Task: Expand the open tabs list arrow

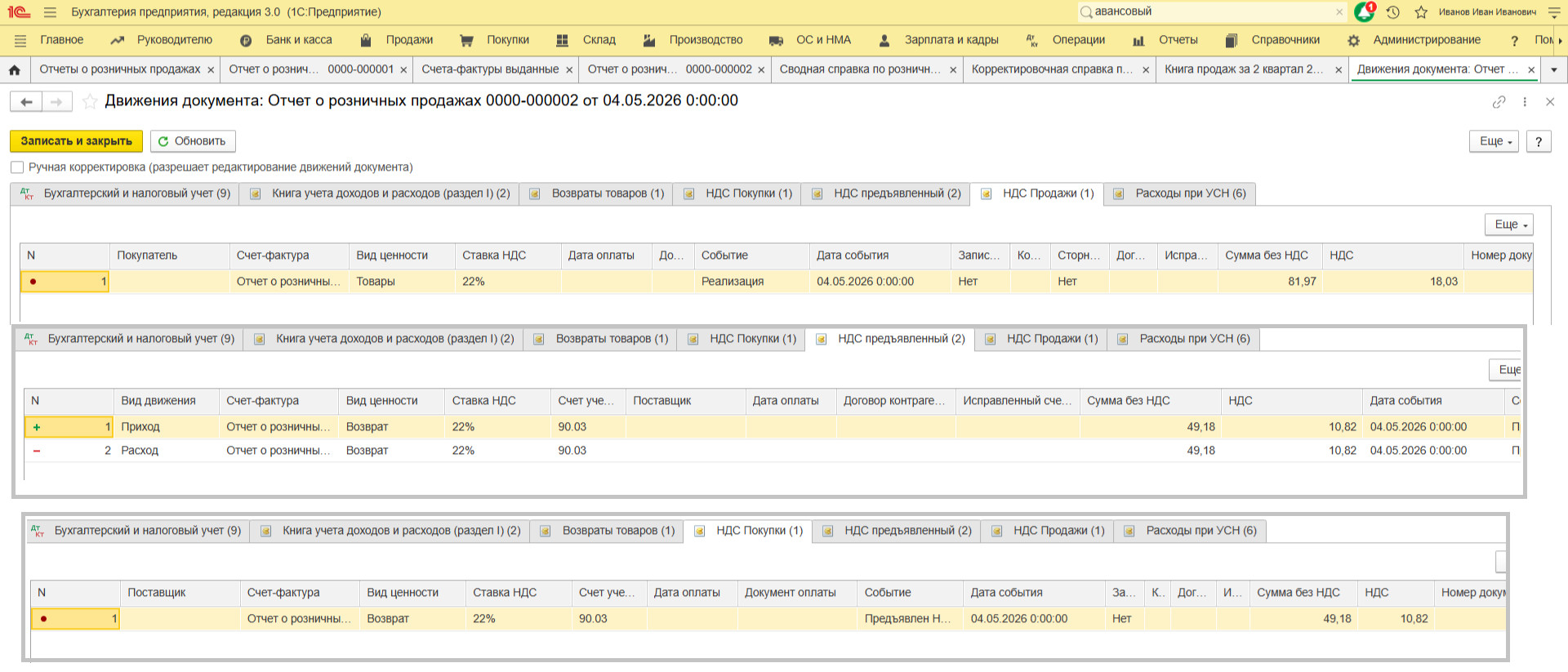Action: click(1553, 70)
